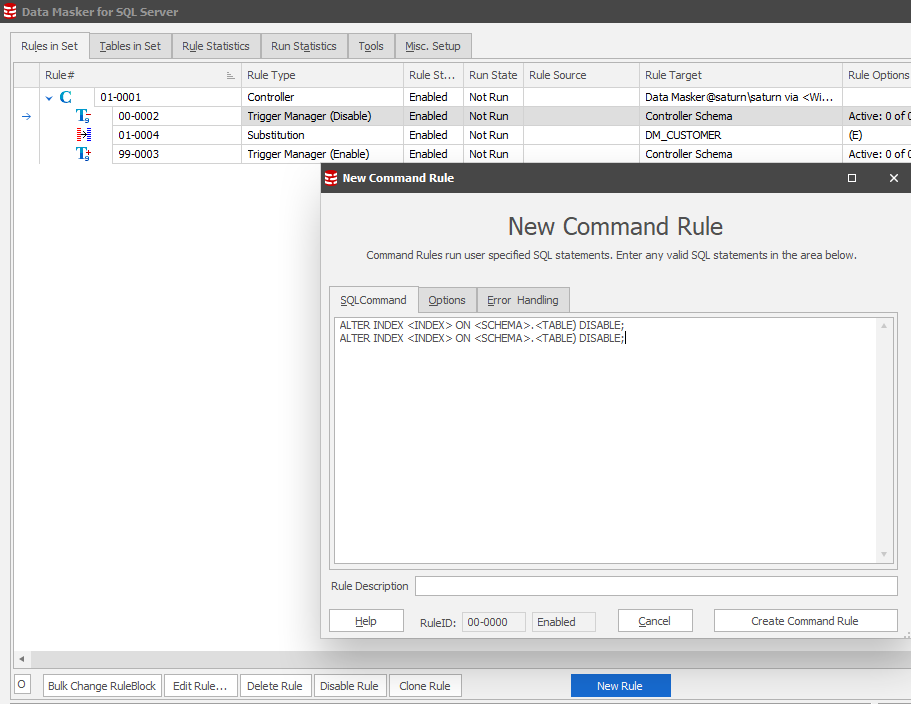Cancel the New Command Rule dialog
This screenshot has width=911, height=704.
(655, 621)
